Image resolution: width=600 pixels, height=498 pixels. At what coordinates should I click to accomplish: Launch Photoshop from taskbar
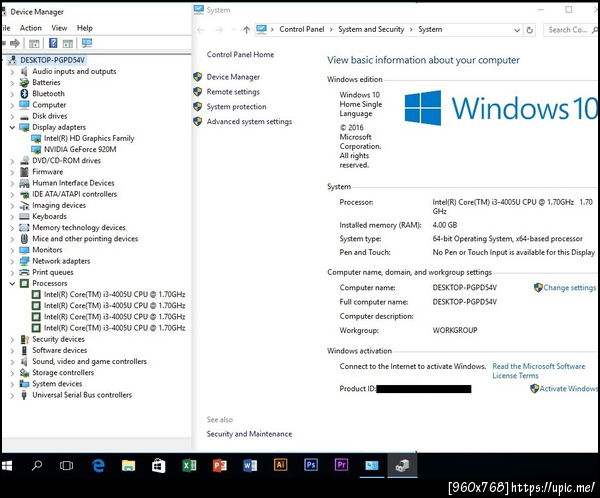pyautogui.click(x=311, y=465)
